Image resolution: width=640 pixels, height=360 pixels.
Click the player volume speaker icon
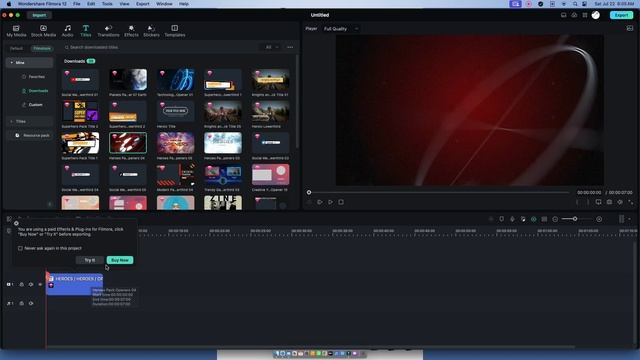[620, 202]
